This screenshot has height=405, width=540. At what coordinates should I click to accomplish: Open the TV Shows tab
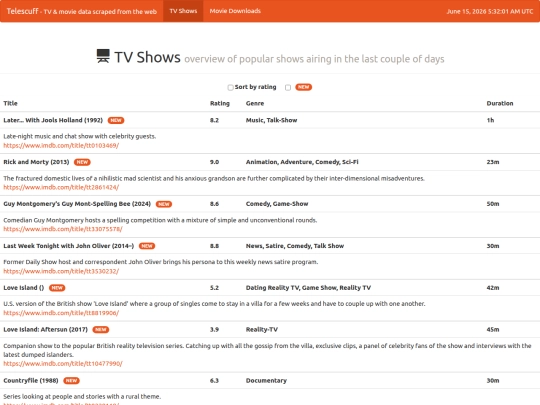pyautogui.click(x=183, y=11)
